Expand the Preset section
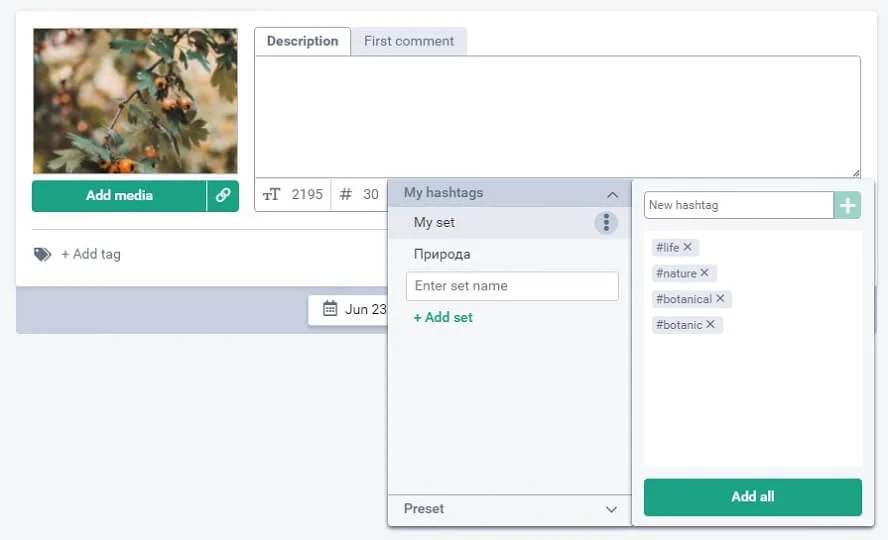This screenshot has width=888, height=540. point(612,509)
